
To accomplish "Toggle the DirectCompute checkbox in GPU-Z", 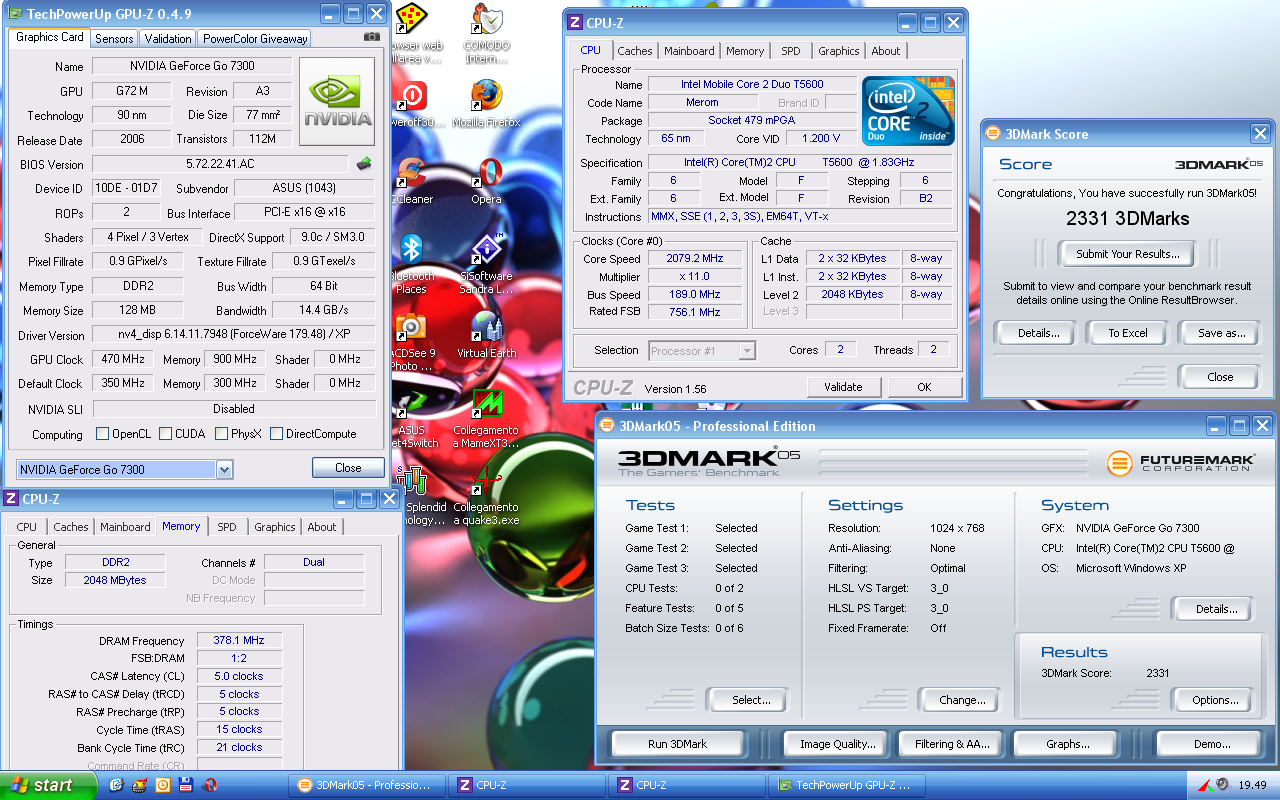I will click(x=276, y=434).
